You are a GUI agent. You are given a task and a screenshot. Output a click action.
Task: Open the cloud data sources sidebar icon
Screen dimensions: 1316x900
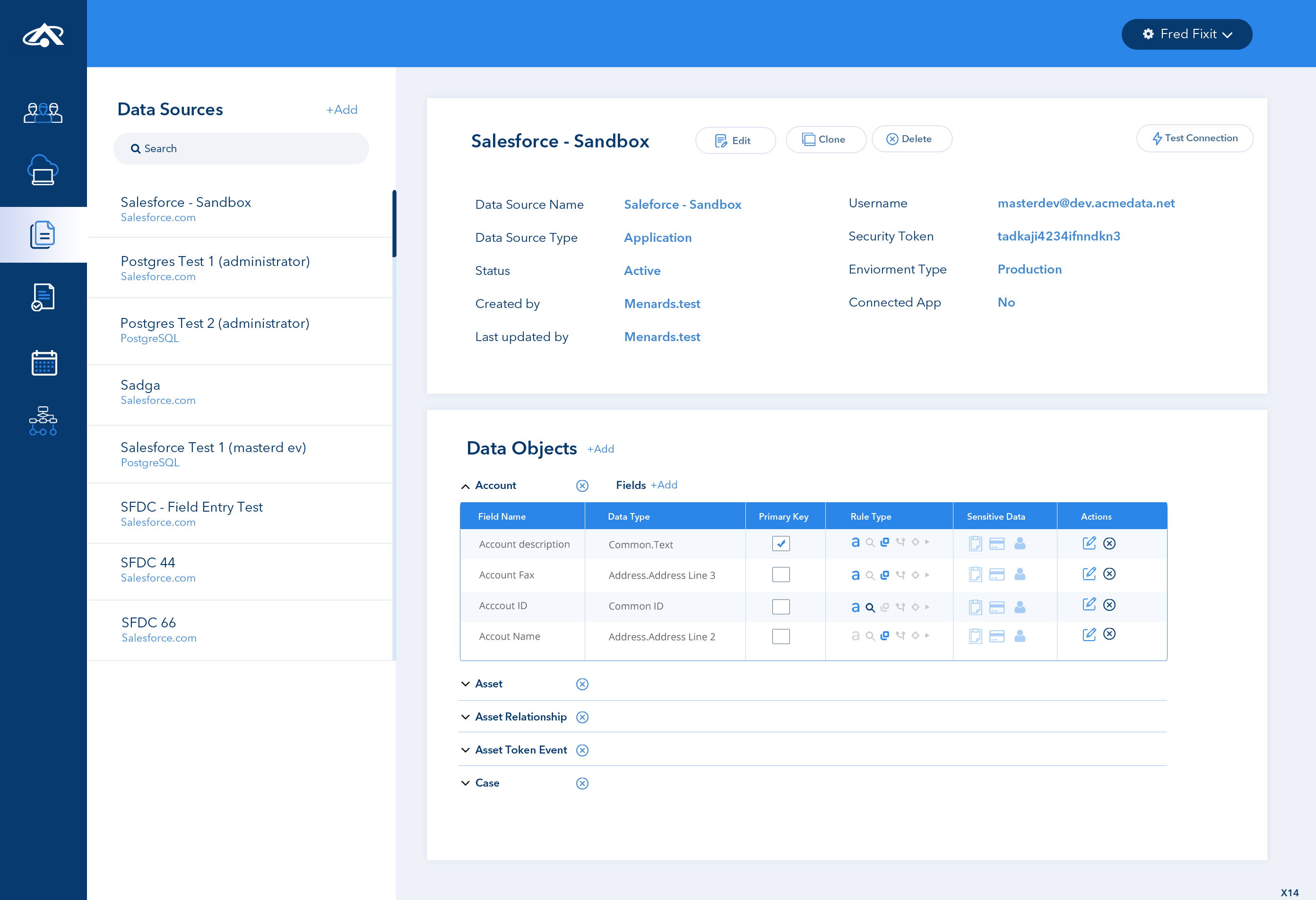tap(43, 170)
